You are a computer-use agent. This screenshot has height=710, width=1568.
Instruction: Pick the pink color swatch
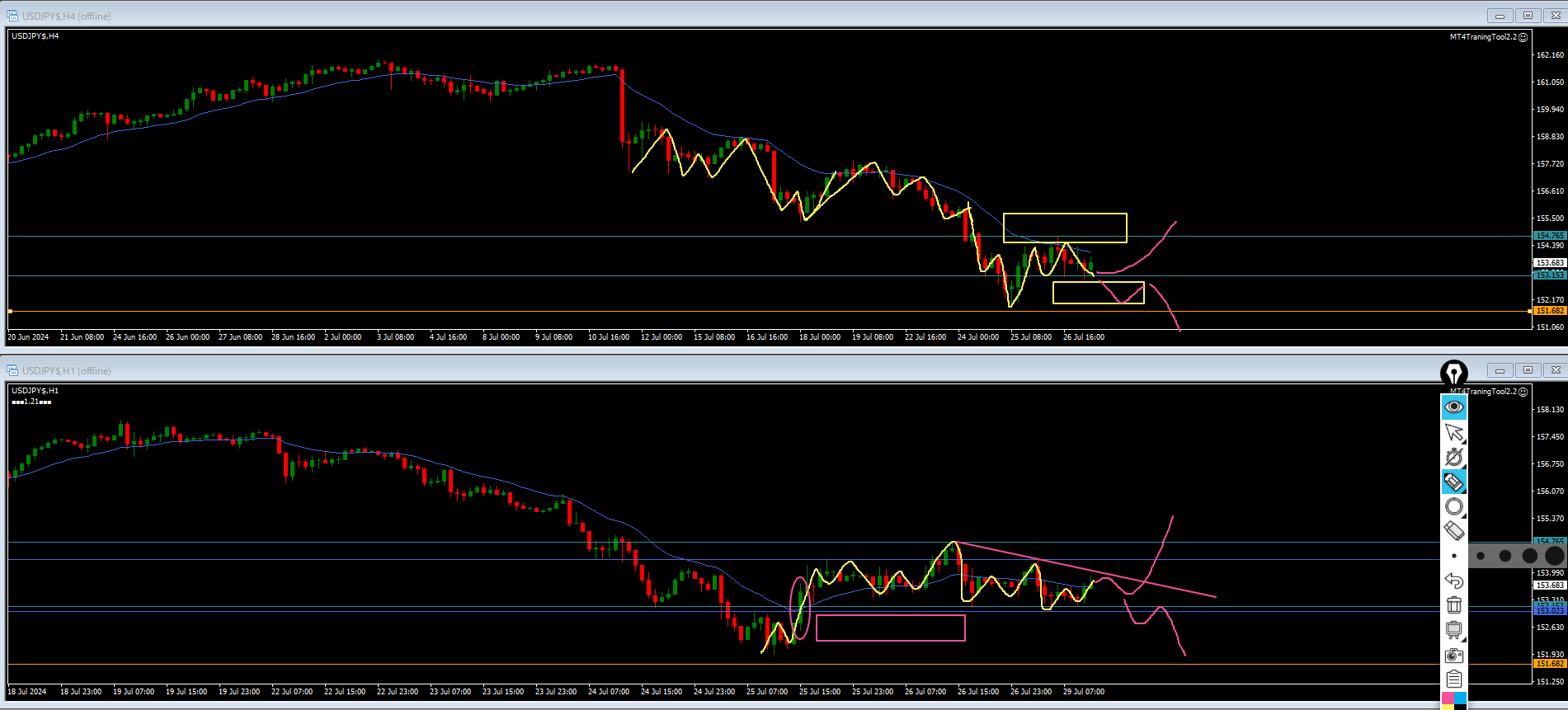[1447, 698]
